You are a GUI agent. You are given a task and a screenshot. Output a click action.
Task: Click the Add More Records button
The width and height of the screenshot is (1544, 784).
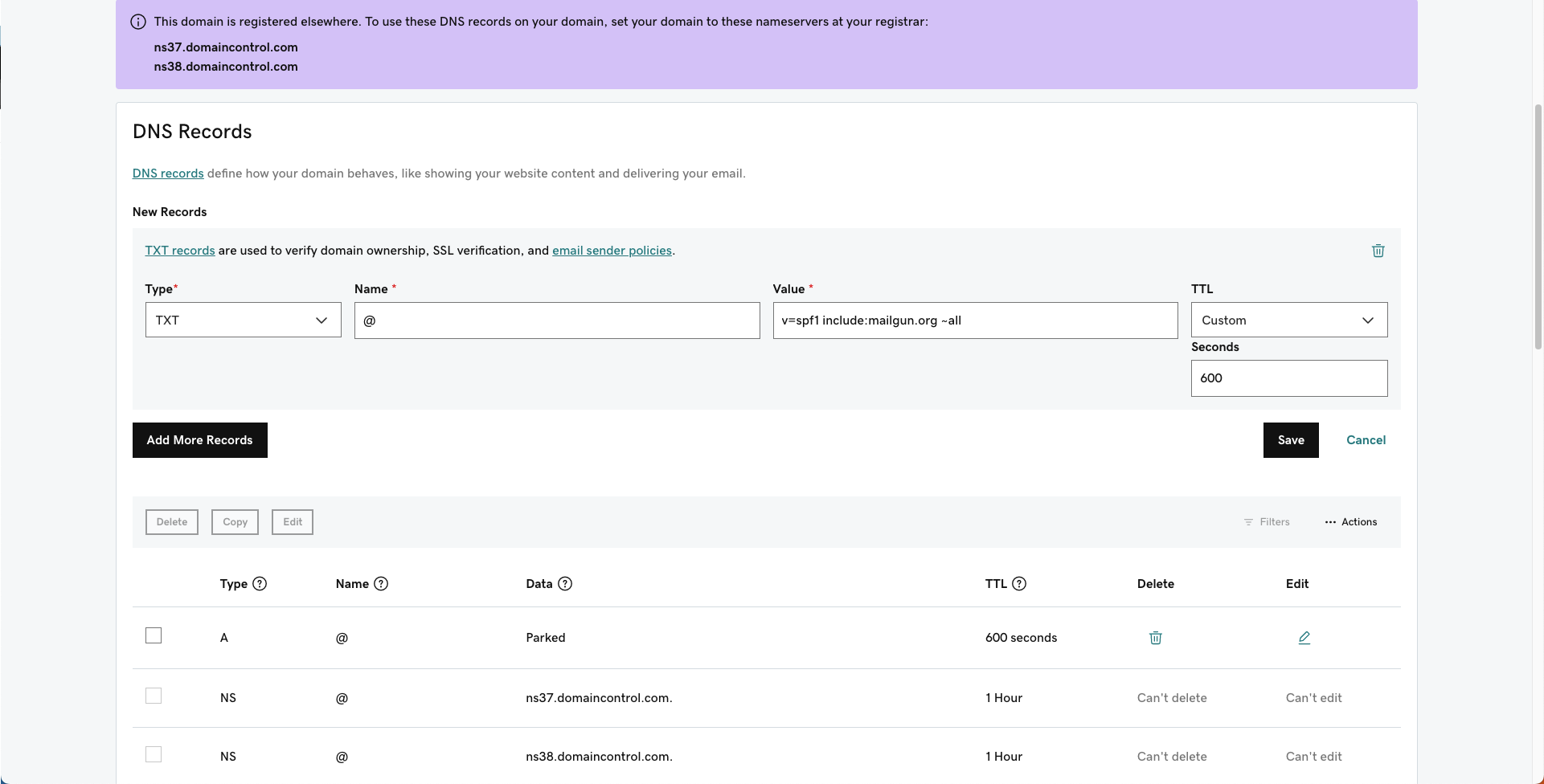click(199, 440)
